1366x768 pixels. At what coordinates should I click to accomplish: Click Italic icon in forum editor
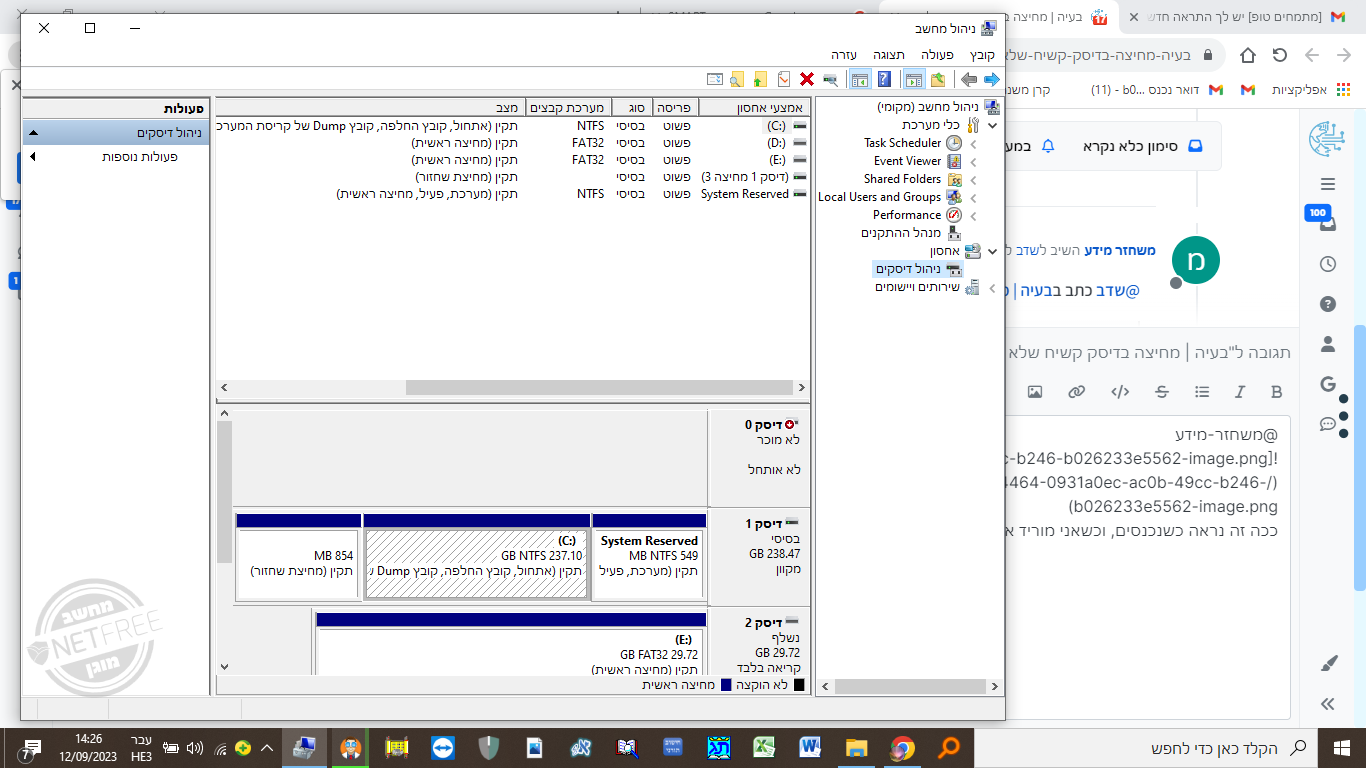1240,392
